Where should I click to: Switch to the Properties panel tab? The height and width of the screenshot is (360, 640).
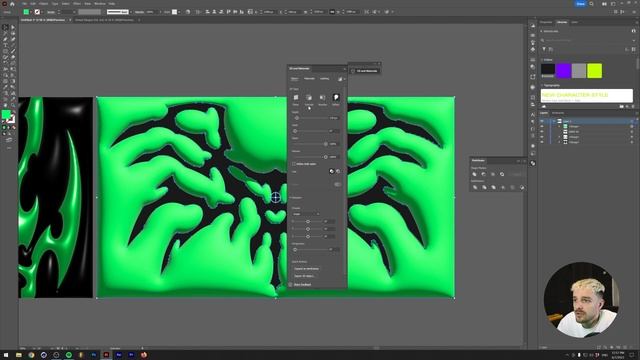coord(546,22)
